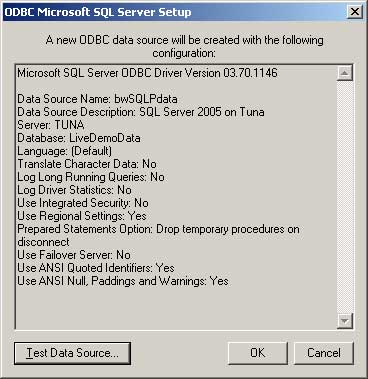Click the Translate Character Data line

coord(87,164)
